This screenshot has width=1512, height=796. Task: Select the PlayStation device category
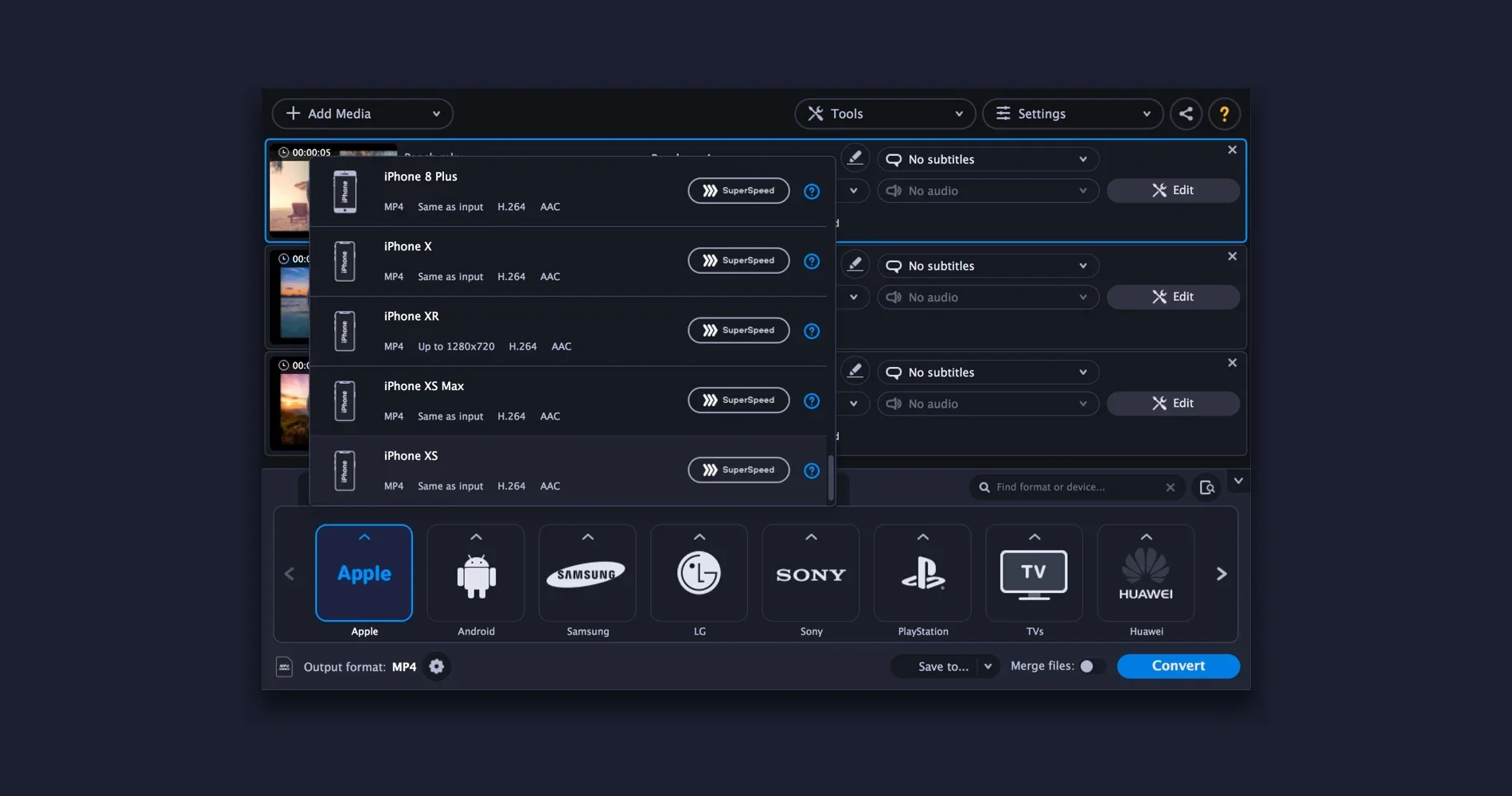[922, 572]
